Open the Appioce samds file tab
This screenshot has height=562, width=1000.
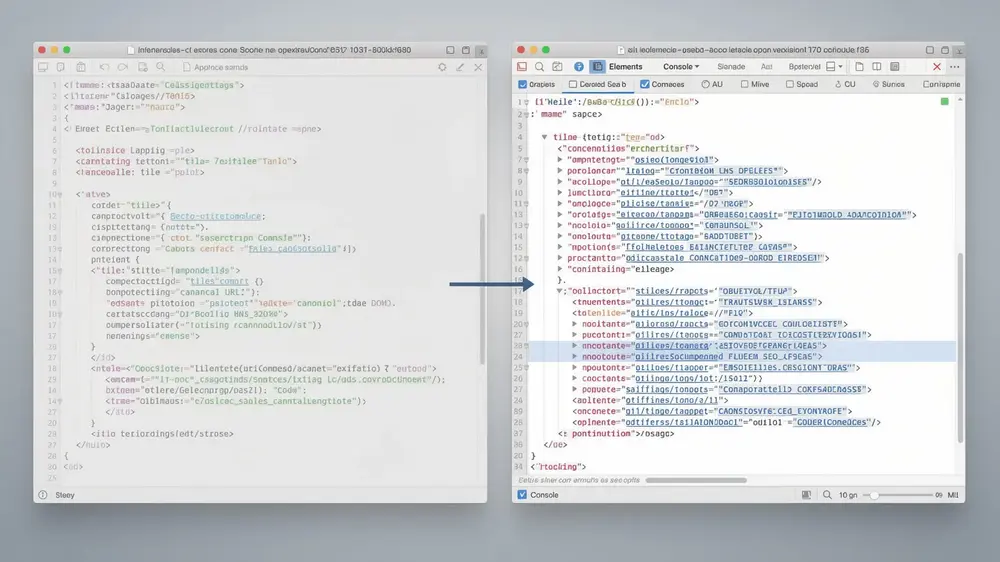pyautogui.click(x=215, y=67)
